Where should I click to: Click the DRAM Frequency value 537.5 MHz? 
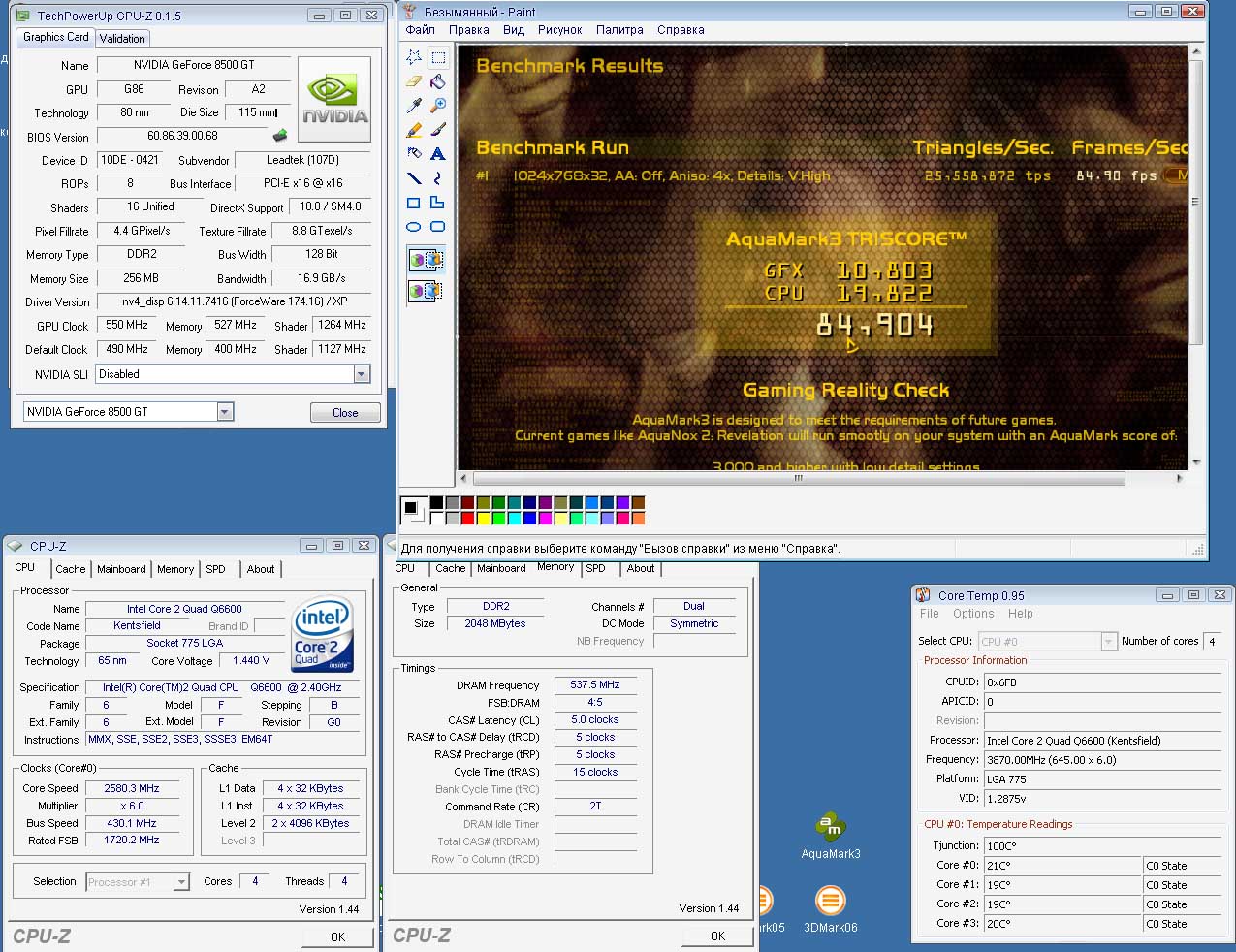pyautogui.click(x=595, y=684)
